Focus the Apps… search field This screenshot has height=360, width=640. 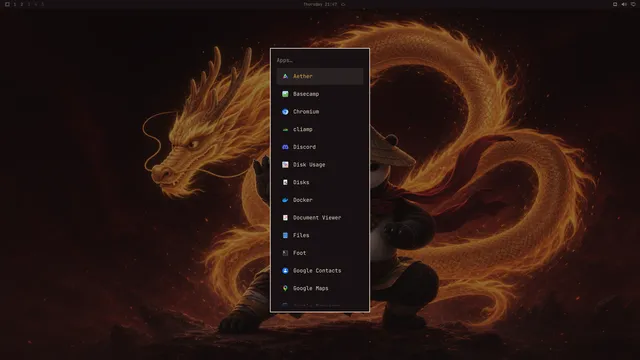click(x=320, y=60)
